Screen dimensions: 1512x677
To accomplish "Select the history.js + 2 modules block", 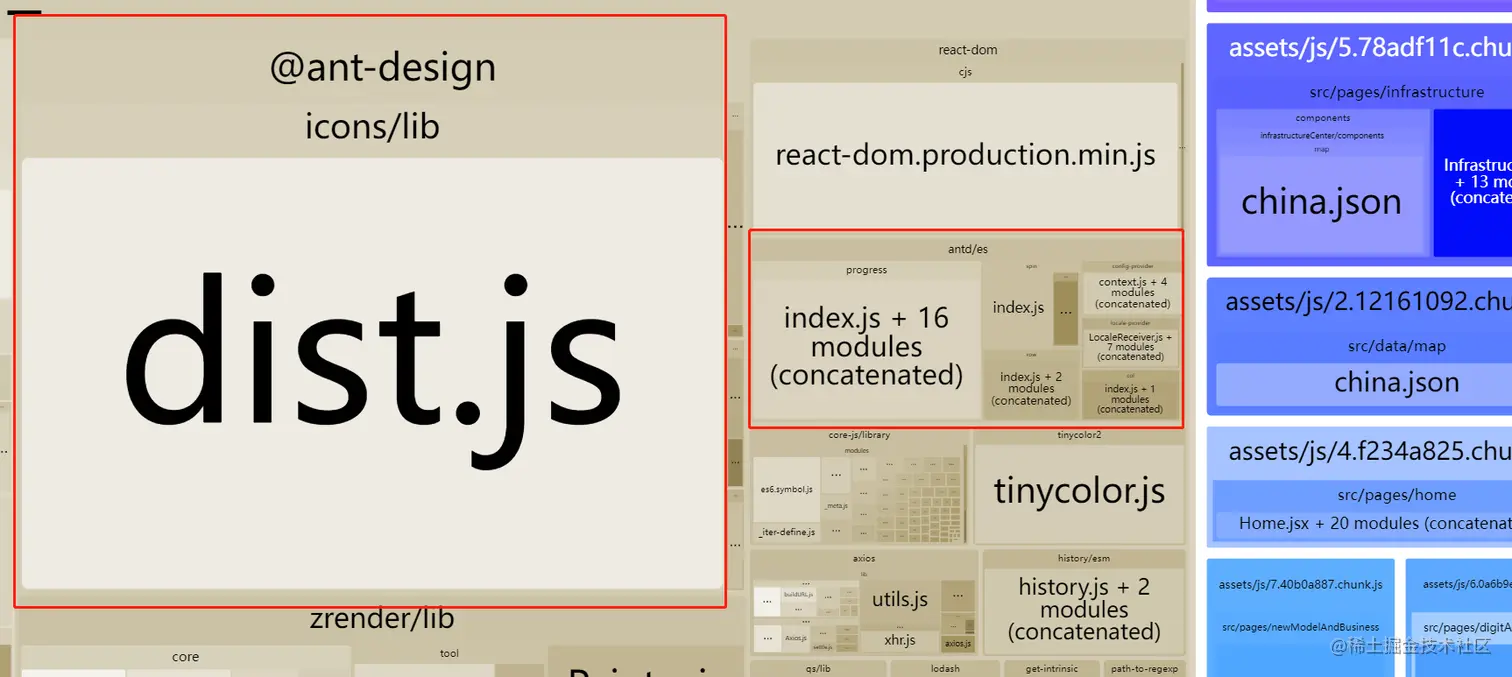I will (1084, 610).
